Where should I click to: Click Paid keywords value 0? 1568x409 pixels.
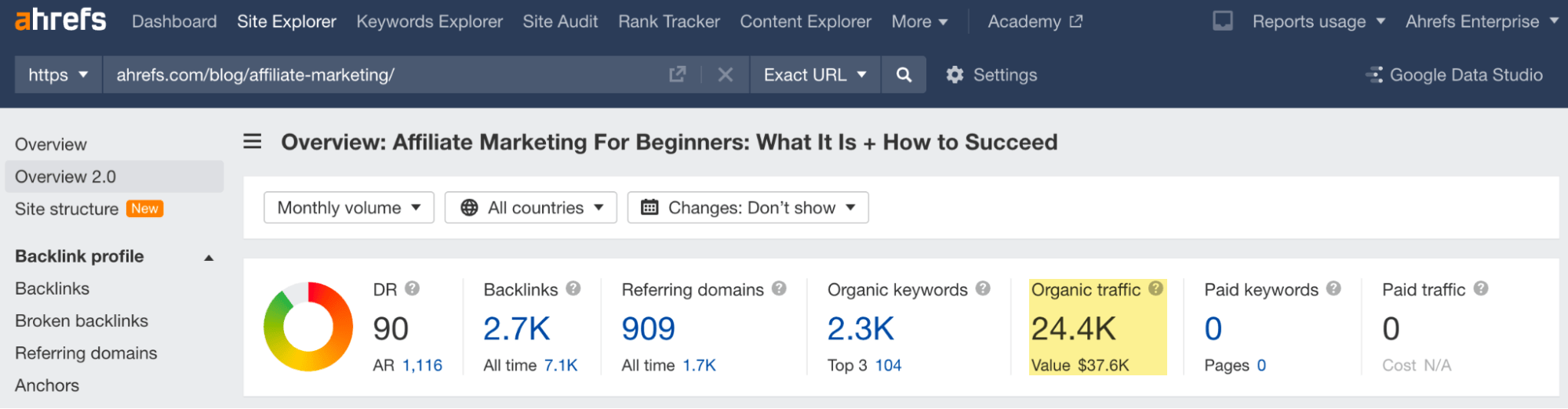1213,328
